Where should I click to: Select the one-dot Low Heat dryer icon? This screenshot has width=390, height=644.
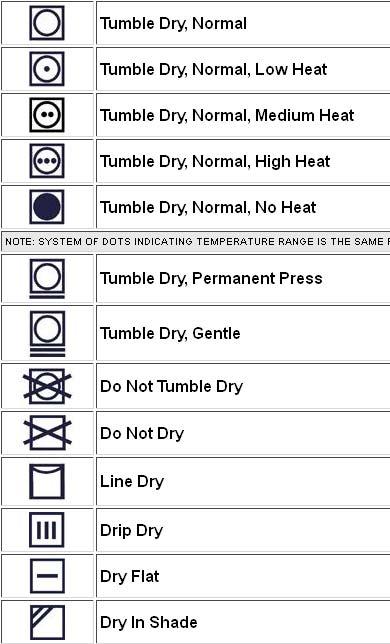click(x=47, y=69)
